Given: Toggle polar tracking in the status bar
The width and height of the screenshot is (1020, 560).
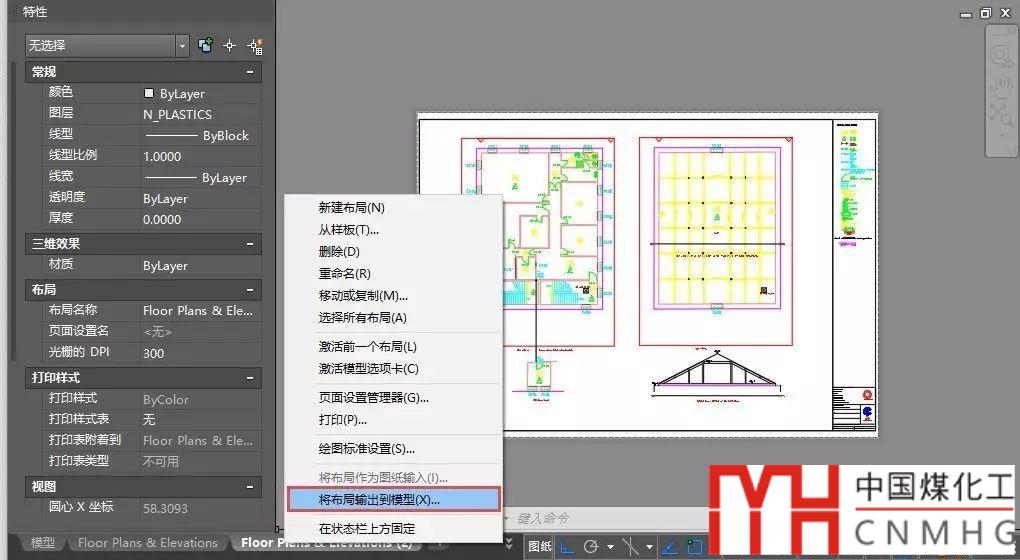Looking at the screenshot, I should pyautogui.click(x=591, y=547).
